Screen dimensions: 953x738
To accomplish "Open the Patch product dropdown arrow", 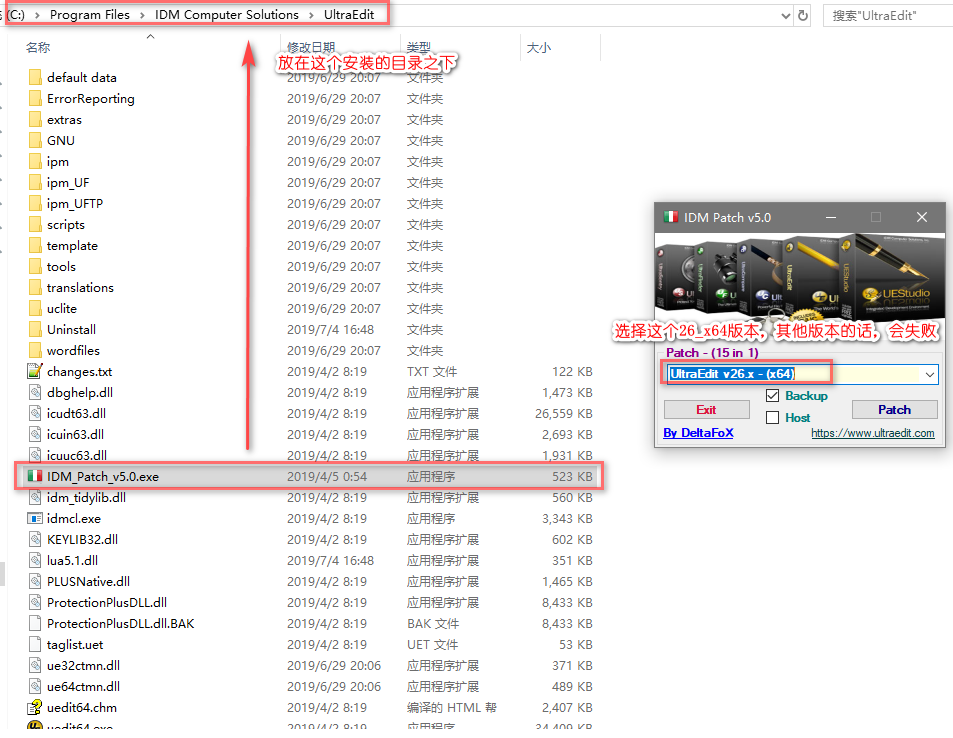I will coord(930,374).
